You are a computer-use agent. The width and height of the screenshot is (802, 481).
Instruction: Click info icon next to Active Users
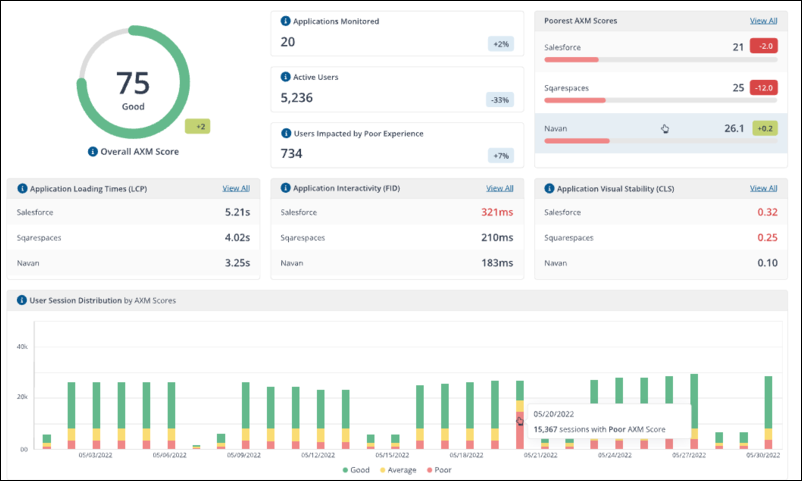tap(286, 77)
